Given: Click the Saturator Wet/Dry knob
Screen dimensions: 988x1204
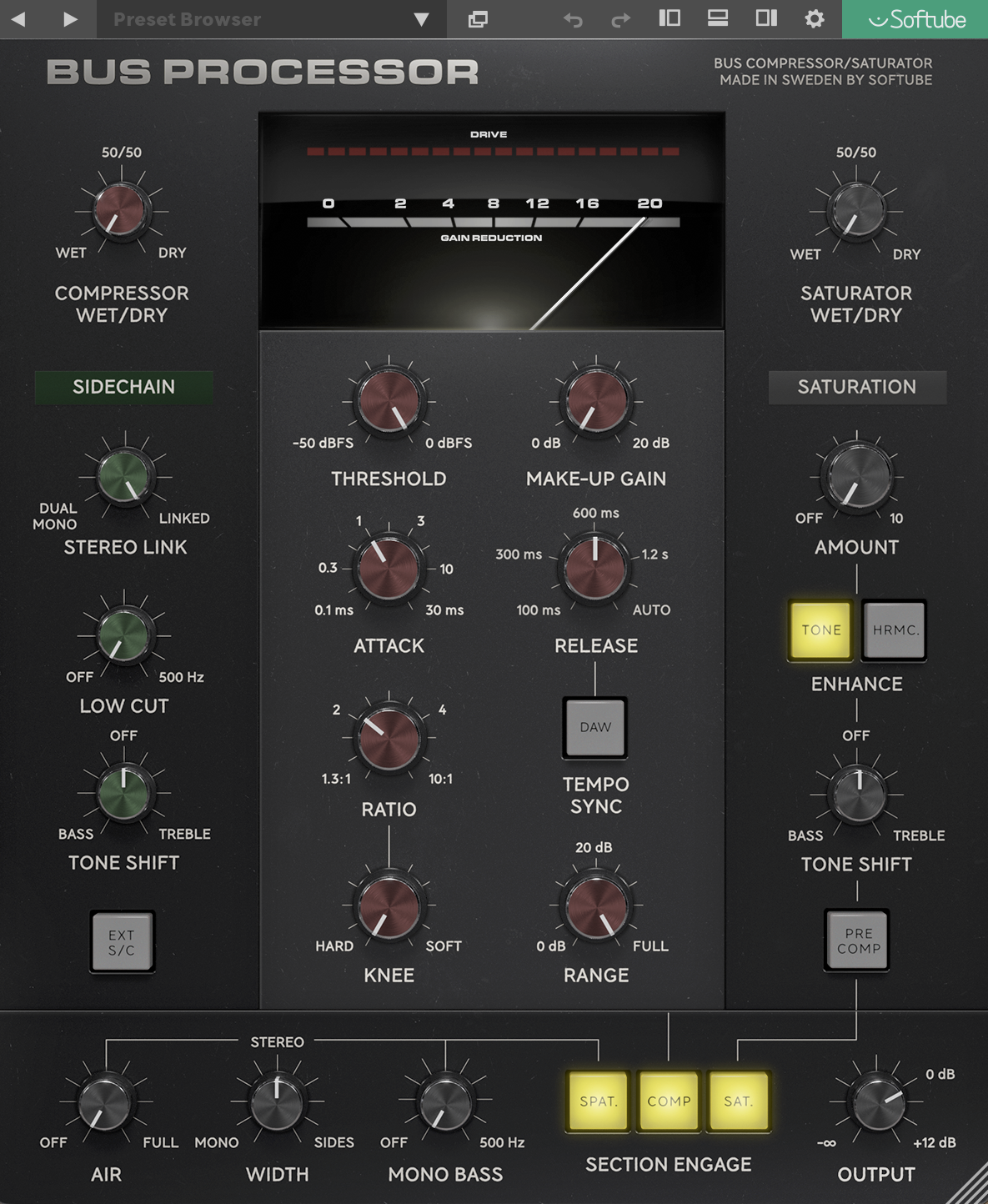Looking at the screenshot, I should pyautogui.click(x=856, y=210).
